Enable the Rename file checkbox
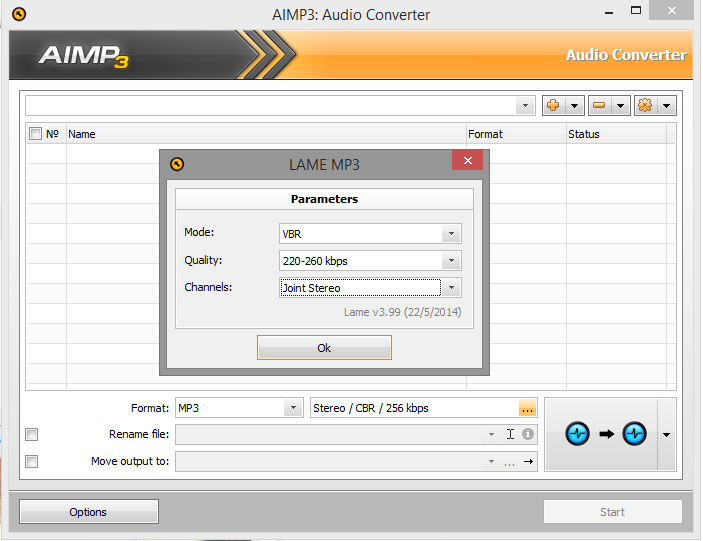703x541 pixels. tap(31, 434)
